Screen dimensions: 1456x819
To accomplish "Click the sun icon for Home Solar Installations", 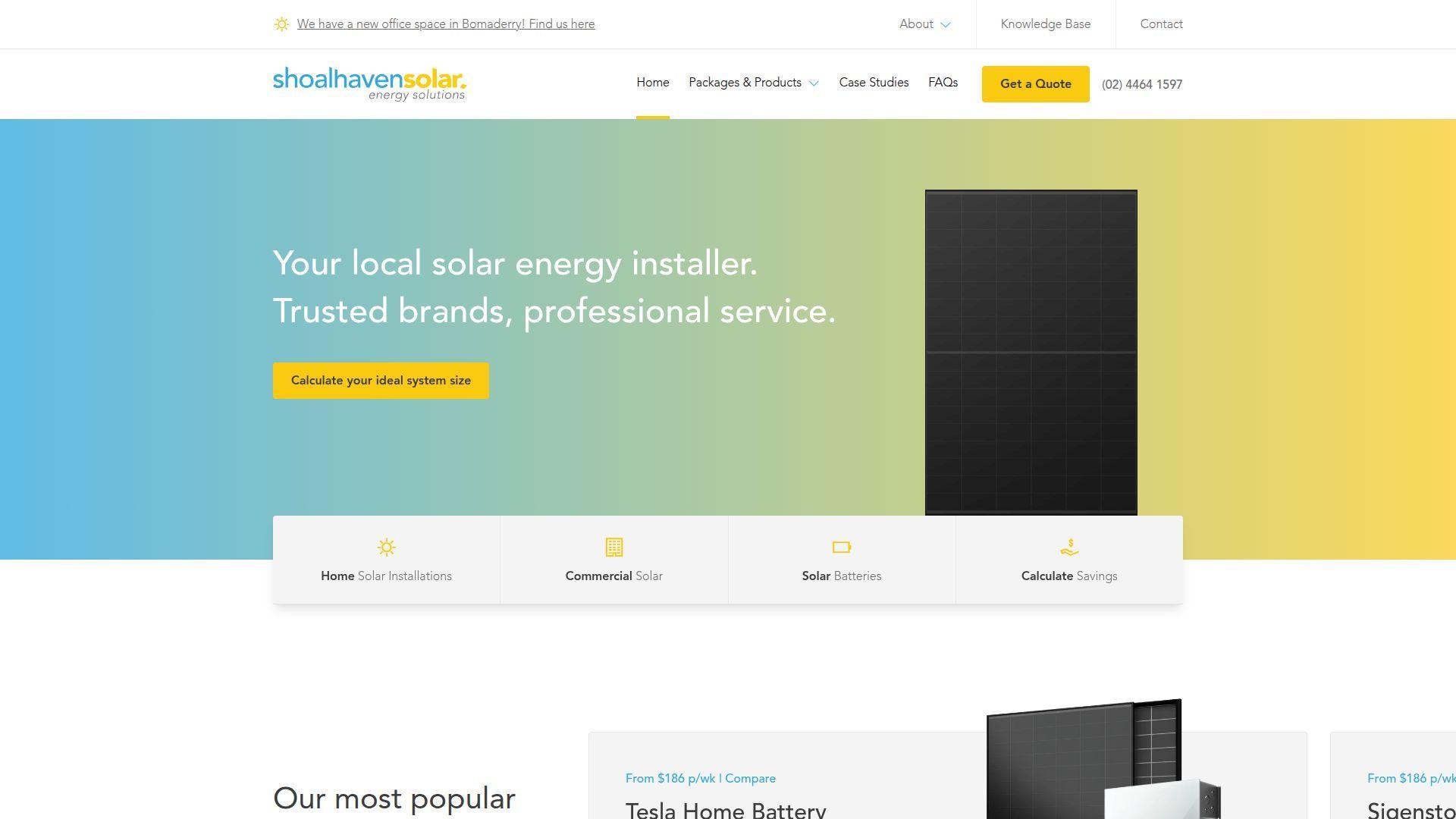I will point(387,547).
